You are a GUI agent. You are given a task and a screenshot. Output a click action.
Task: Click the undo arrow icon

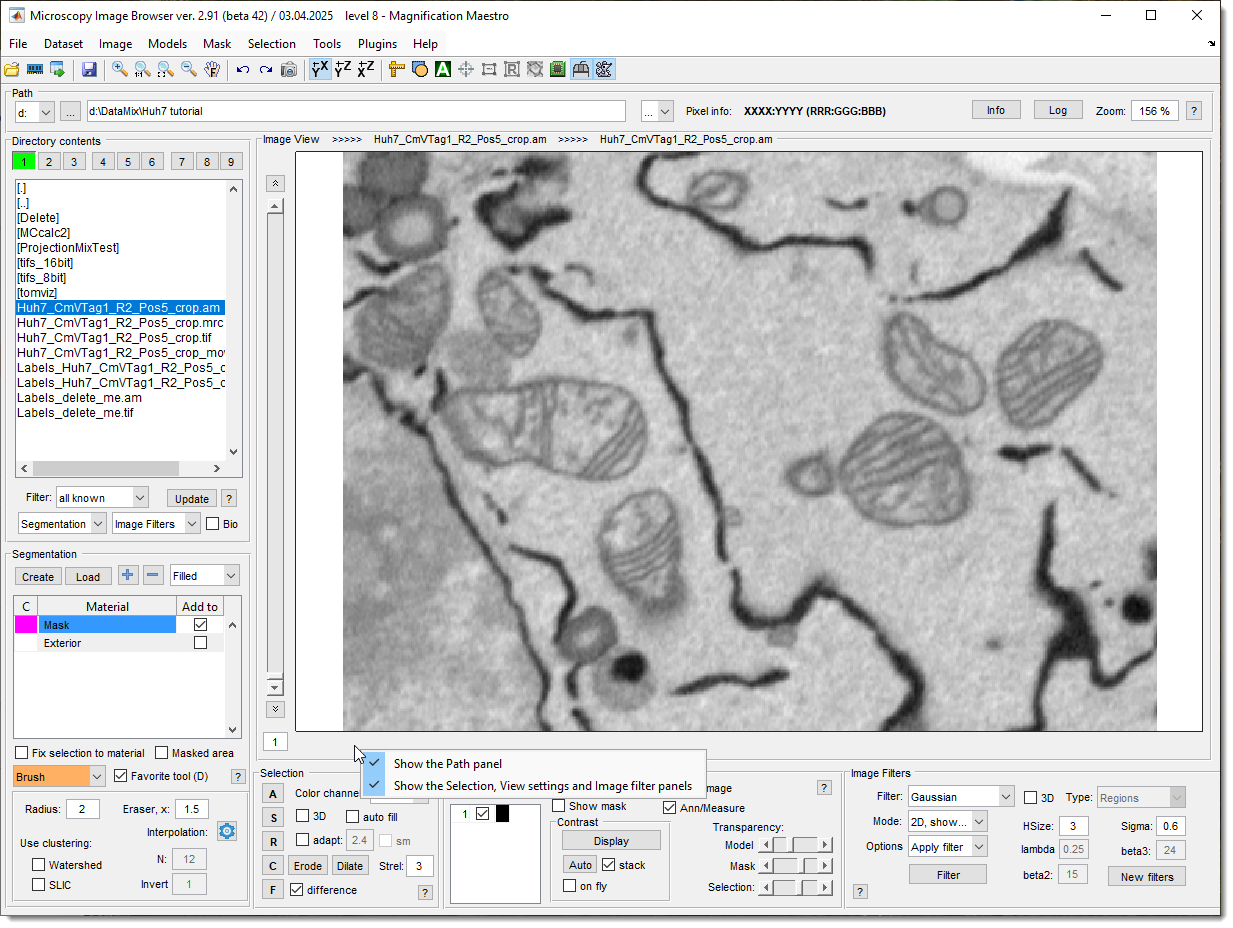tap(242, 69)
